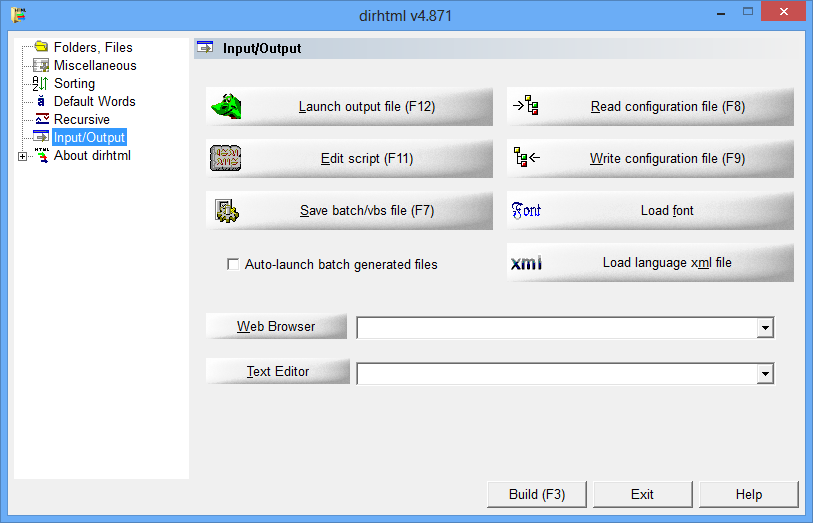
Task: Click the Read configuration tree icon
Action: click(526, 106)
